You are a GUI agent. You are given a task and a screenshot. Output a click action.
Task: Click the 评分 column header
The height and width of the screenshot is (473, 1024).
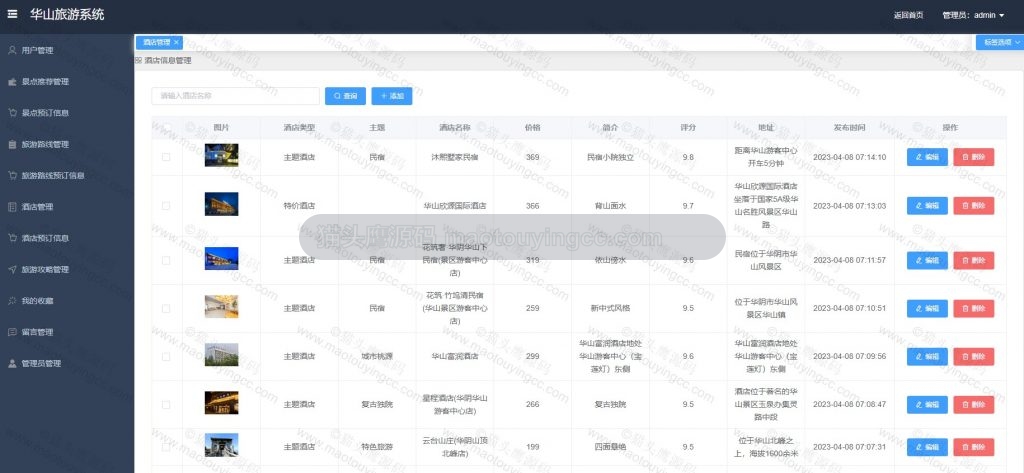(x=688, y=127)
